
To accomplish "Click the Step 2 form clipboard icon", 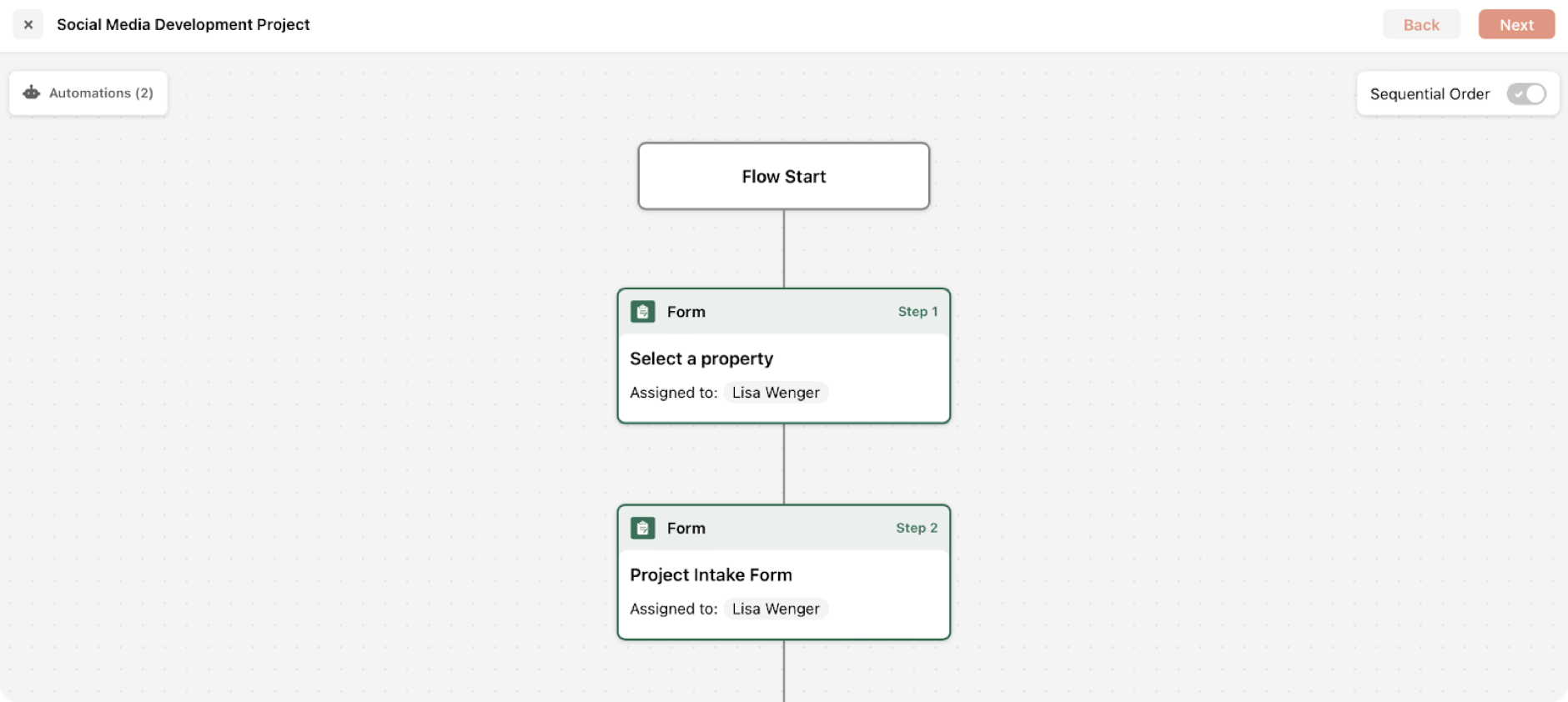I will click(x=643, y=529).
